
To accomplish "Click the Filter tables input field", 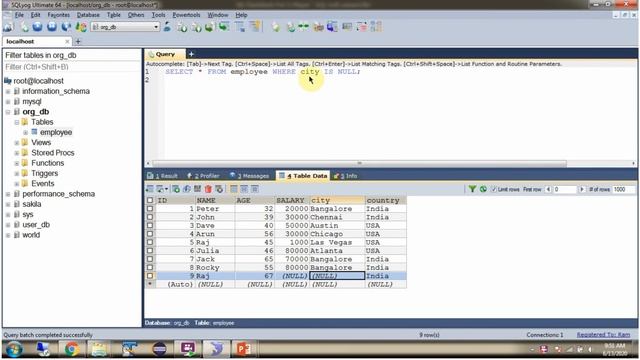I will tap(72, 67).
